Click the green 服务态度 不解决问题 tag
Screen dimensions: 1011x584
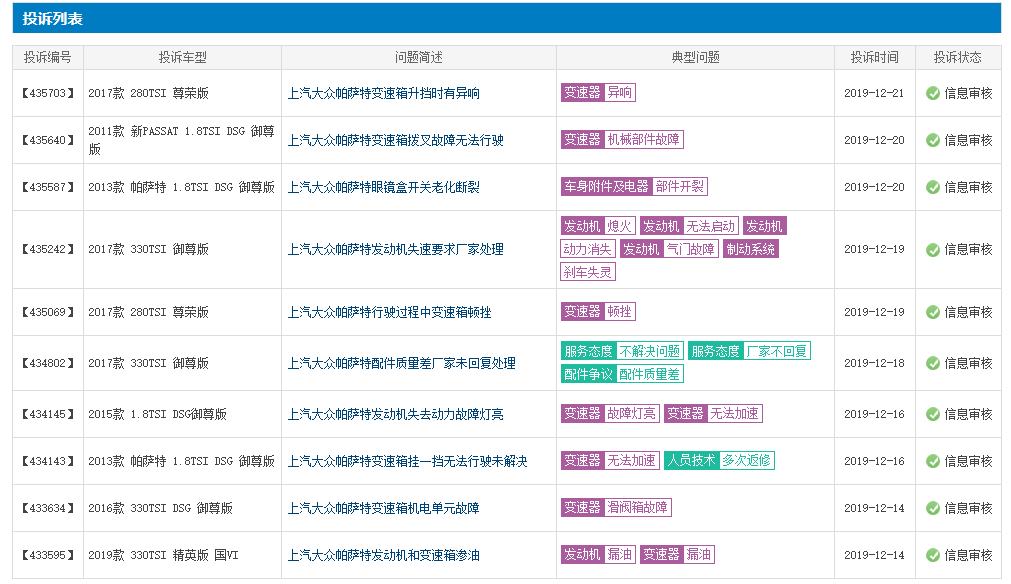(x=622, y=351)
